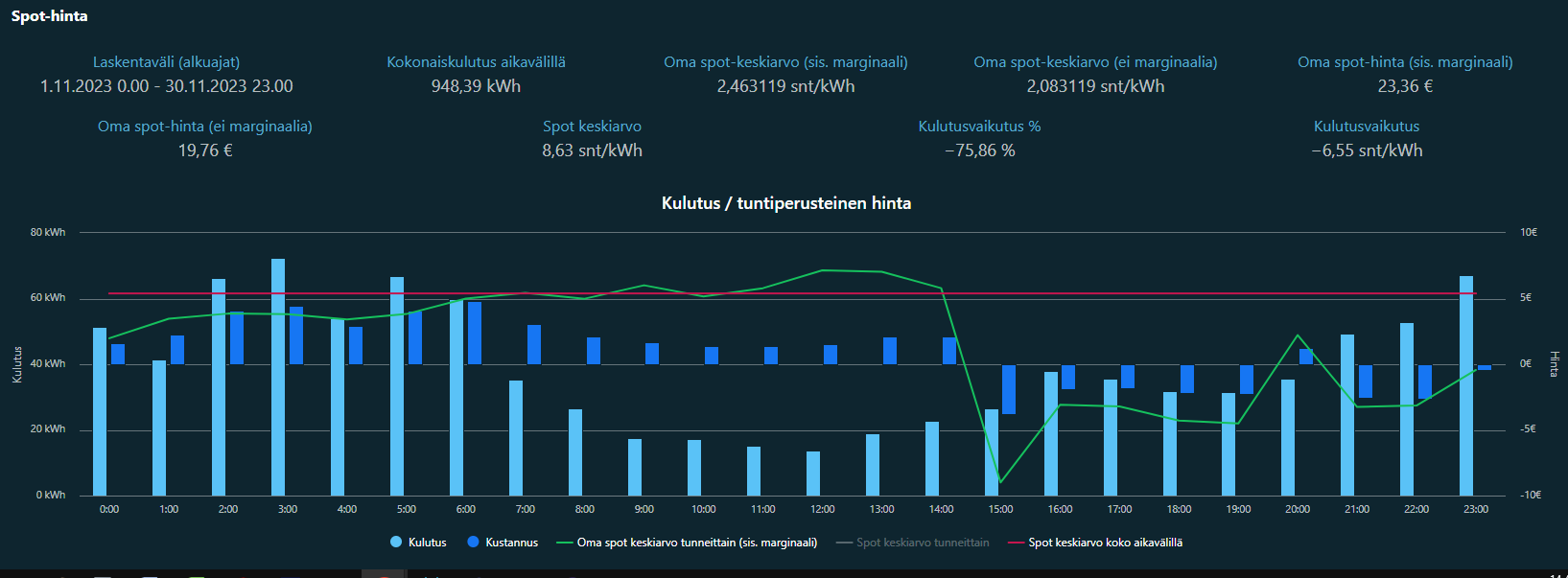The height and width of the screenshot is (578, 1568).
Task: Toggle the Kulutus legend series
Action: [427, 543]
